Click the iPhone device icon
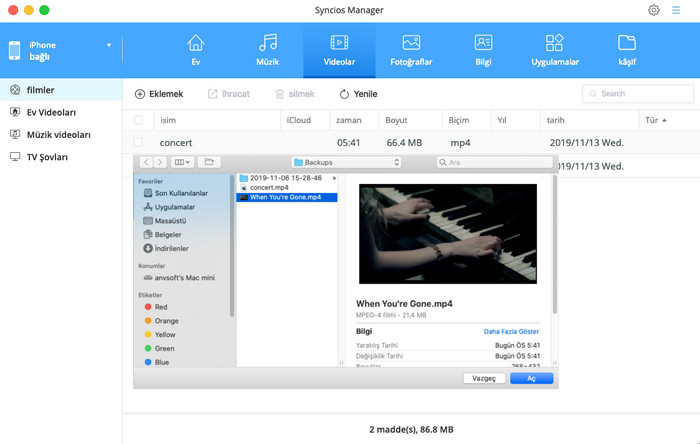This screenshot has height=444, width=700. [14, 50]
